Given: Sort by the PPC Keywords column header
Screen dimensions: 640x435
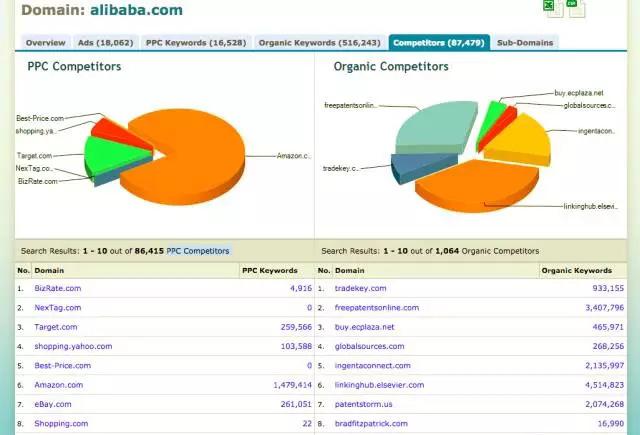Looking at the screenshot, I should pos(270,271).
